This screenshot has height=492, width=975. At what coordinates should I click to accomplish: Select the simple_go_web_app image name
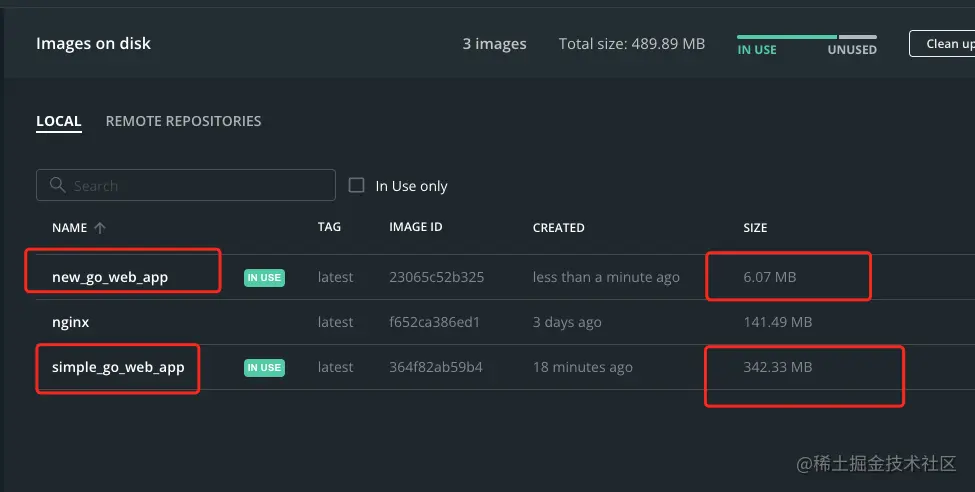tap(118, 367)
